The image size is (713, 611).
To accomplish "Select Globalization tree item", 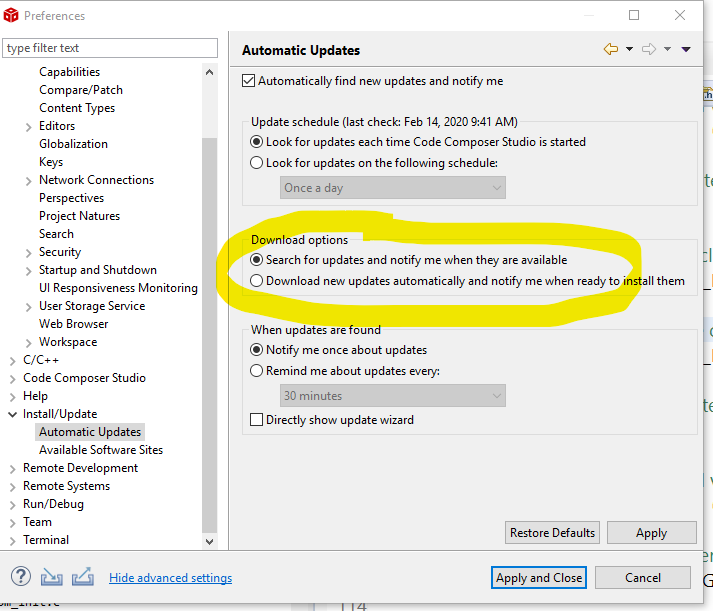I will point(73,144).
